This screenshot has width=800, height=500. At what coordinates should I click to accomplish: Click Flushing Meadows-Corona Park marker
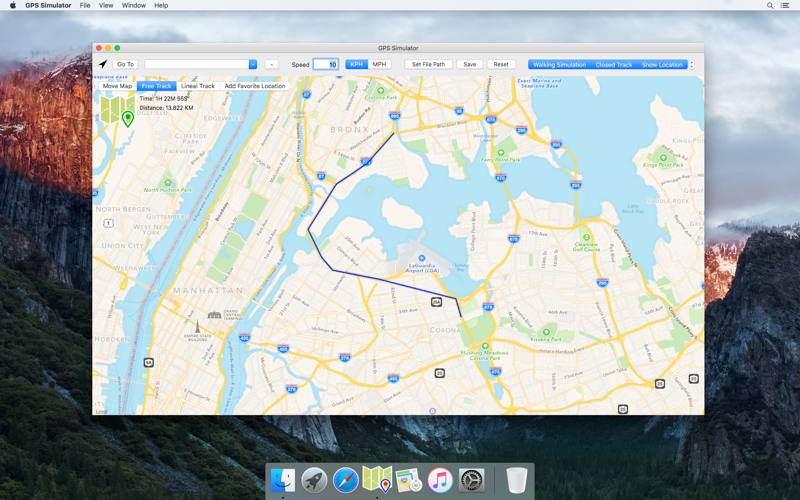(485, 346)
